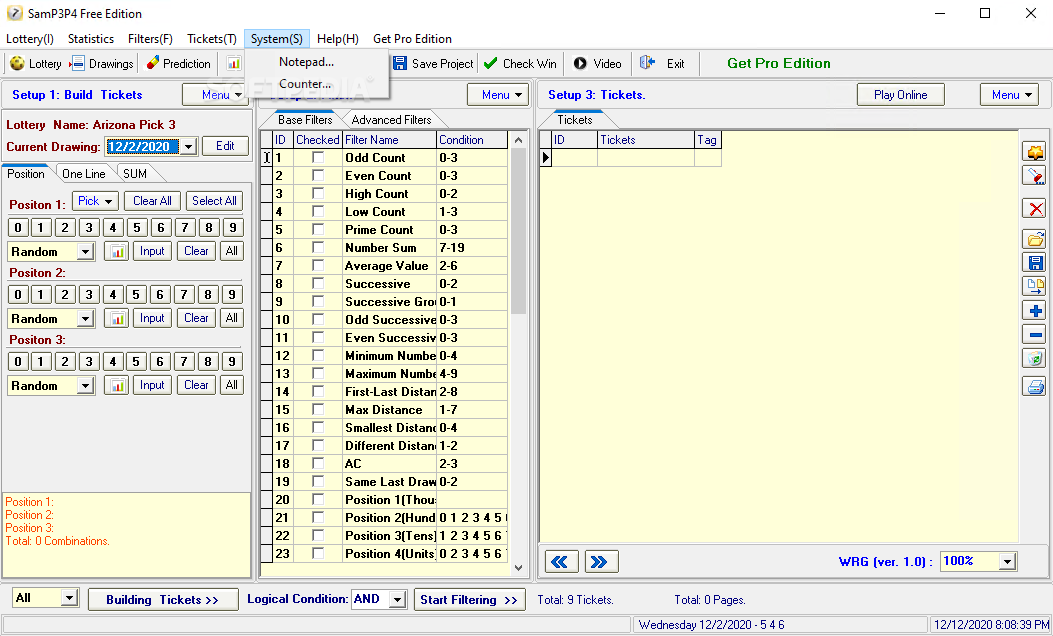Open the Setup 1 Menu dropdown
The image size is (1053, 636).
pos(215,95)
